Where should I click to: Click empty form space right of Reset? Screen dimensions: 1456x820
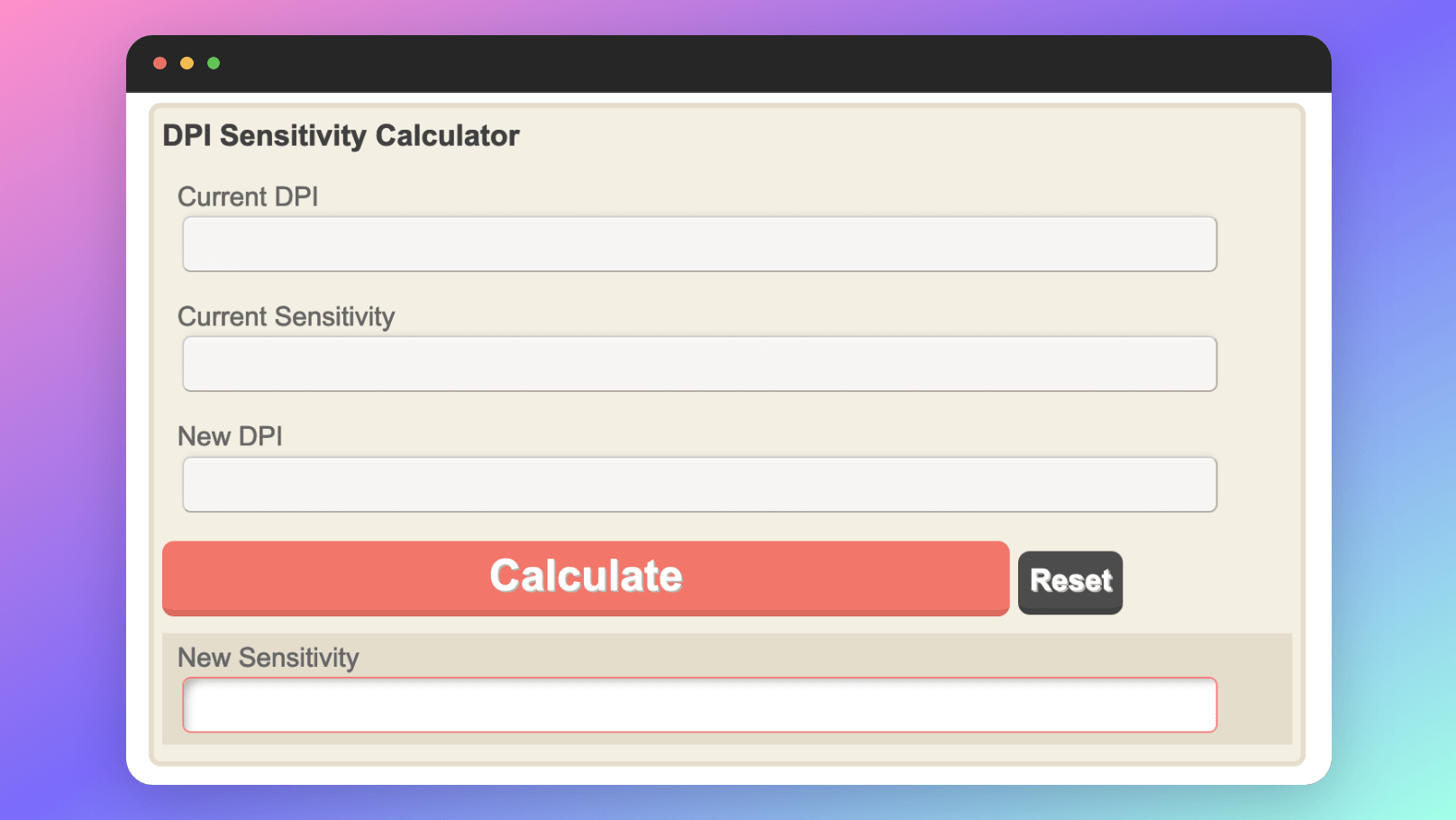(1207, 582)
